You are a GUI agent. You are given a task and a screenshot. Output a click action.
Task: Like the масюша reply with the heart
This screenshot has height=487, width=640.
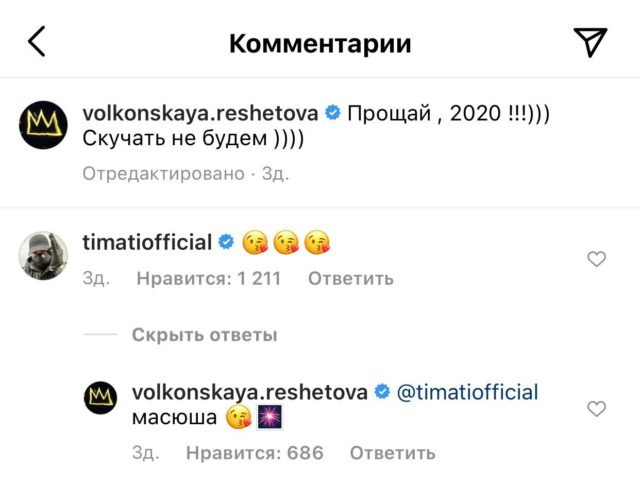click(596, 409)
